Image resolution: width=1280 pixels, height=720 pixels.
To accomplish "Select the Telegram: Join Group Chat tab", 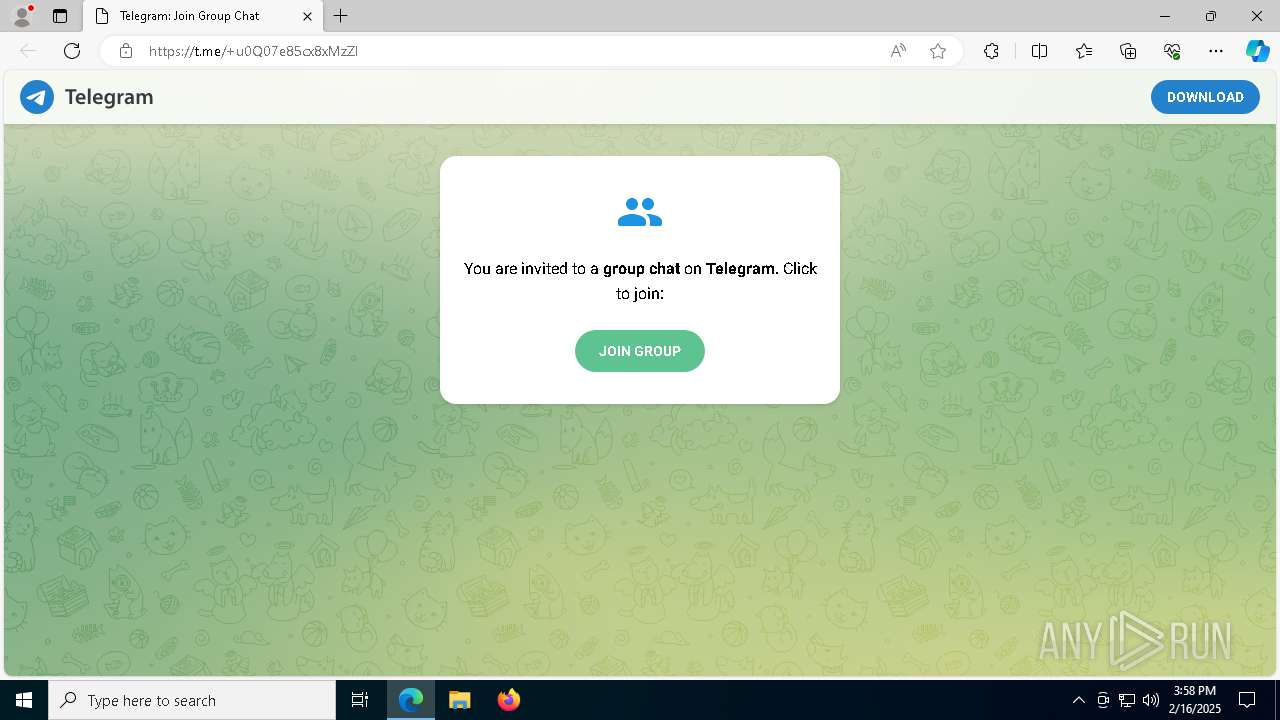I will coord(203,16).
